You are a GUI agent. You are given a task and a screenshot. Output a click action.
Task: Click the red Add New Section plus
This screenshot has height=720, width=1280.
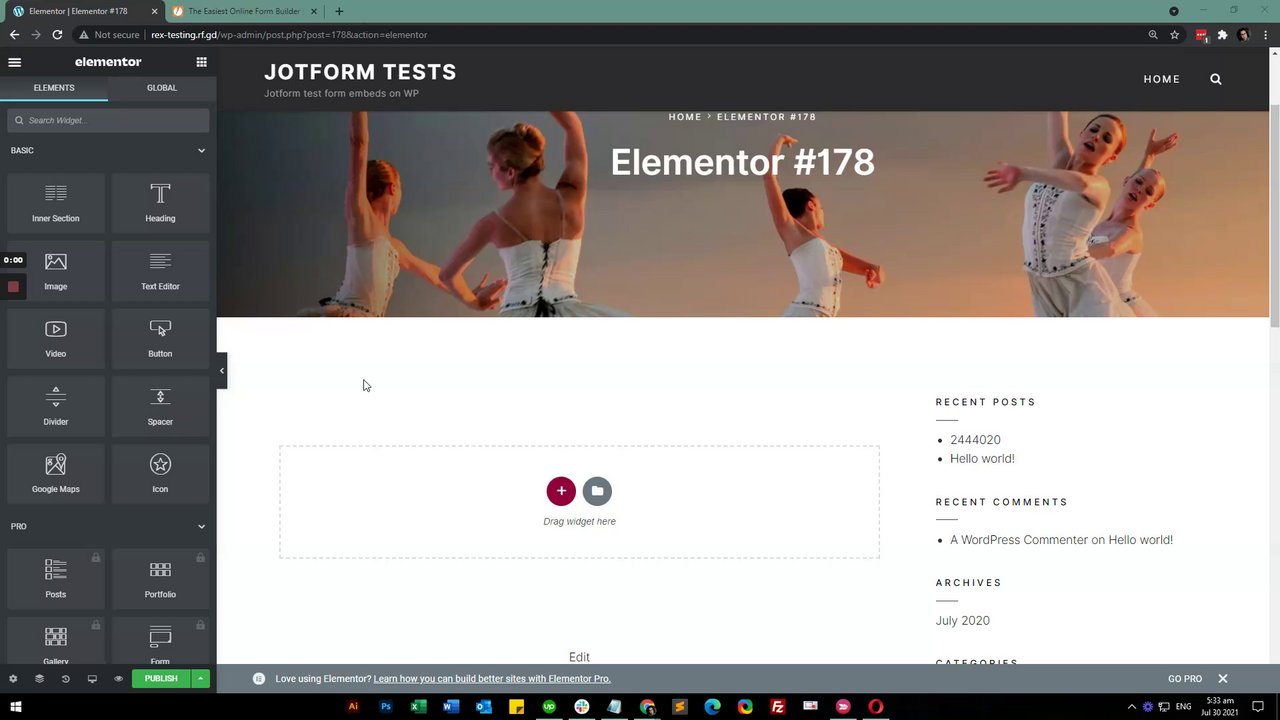point(561,491)
